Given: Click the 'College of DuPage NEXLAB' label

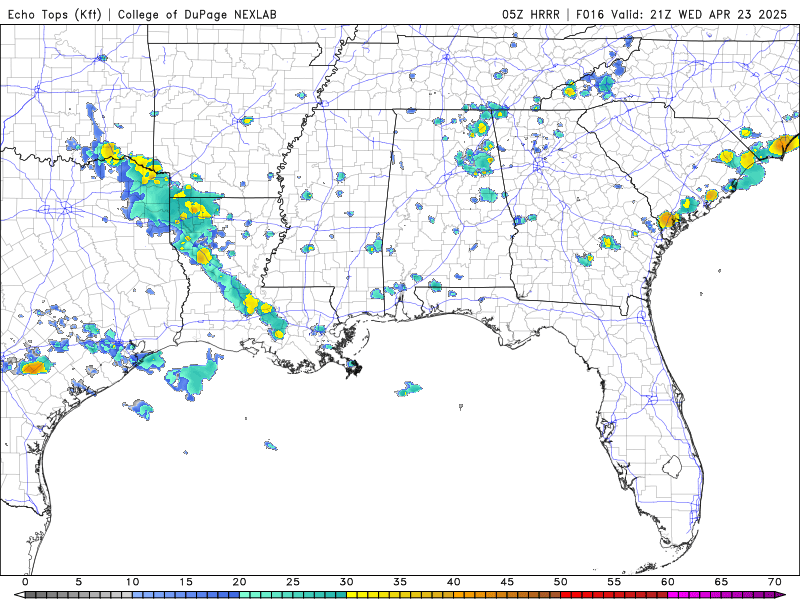Looking at the screenshot, I should [x=197, y=14].
